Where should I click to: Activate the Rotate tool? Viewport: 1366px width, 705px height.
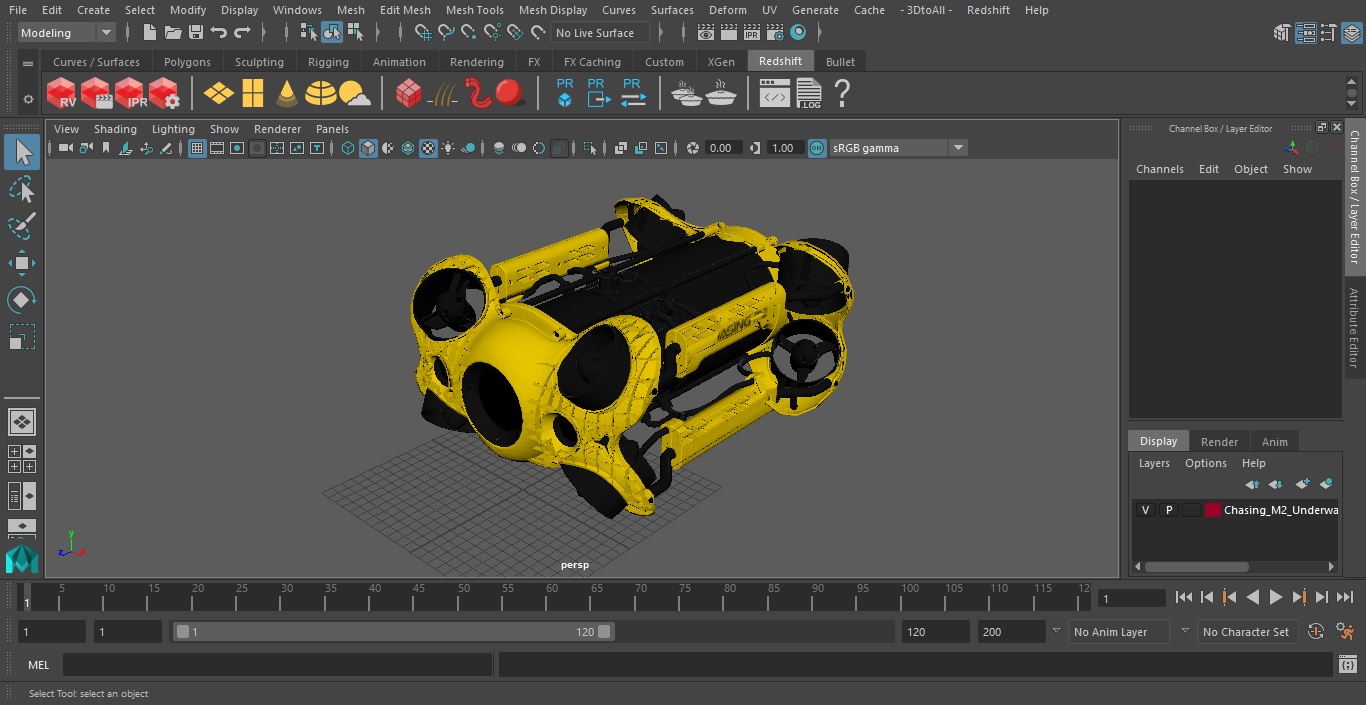pos(21,300)
